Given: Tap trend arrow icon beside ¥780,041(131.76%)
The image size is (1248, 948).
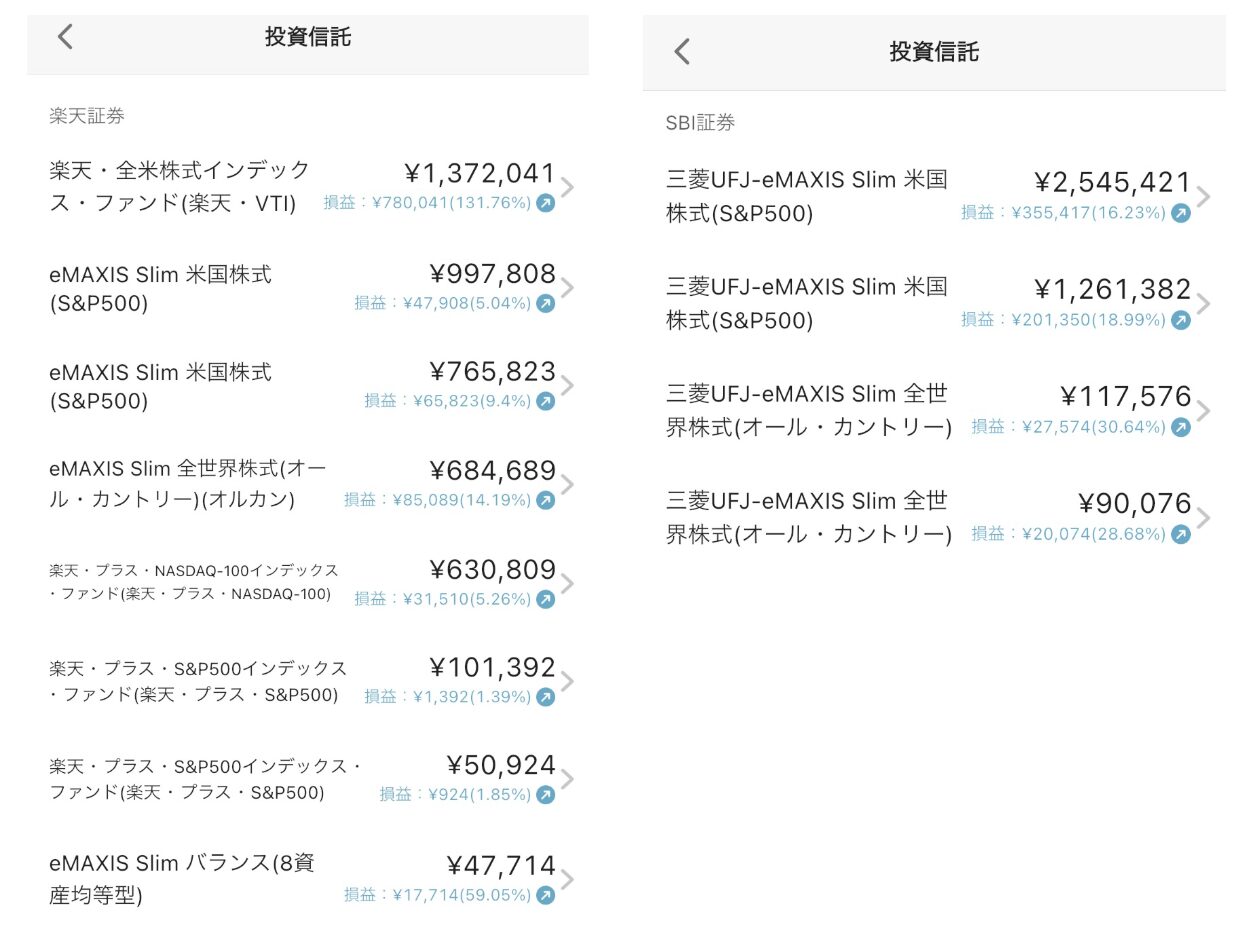Looking at the screenshot, I should pyautogui.click(x=545, y=203).
